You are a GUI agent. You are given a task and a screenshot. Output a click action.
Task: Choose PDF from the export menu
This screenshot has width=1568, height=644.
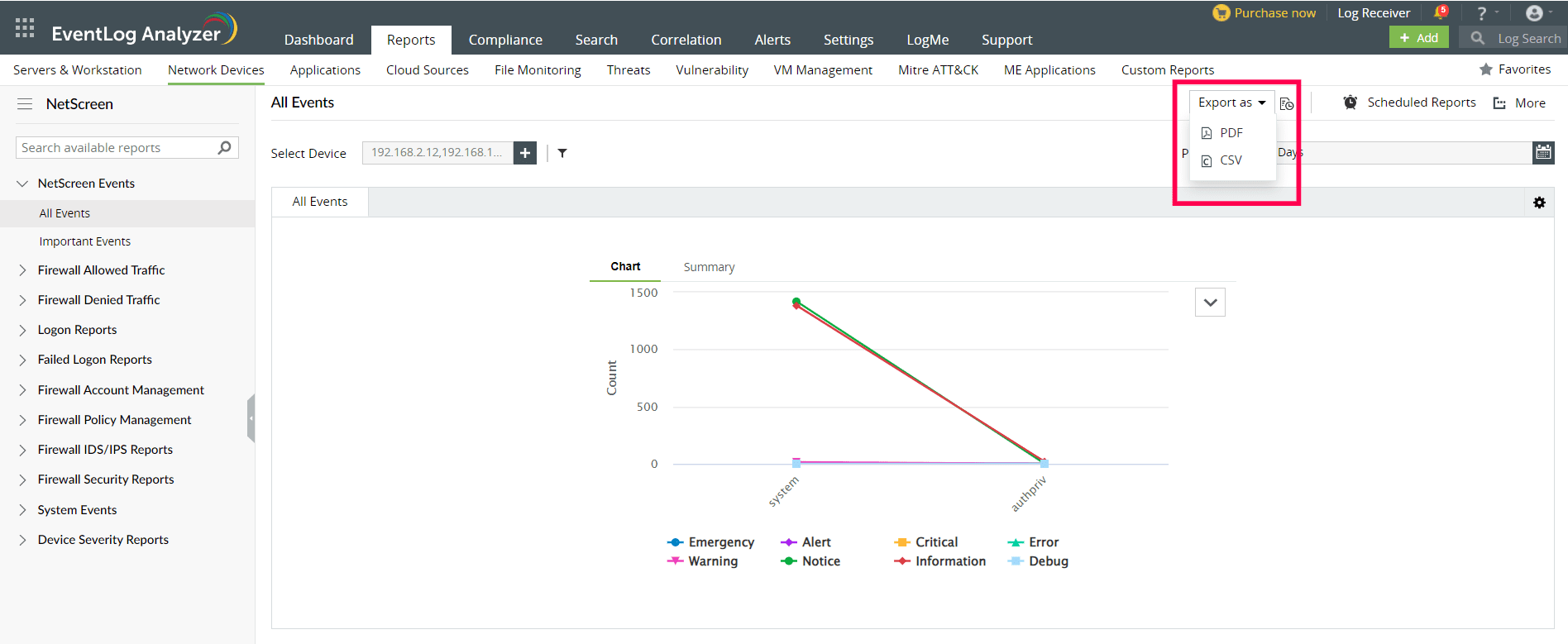click(x=1231, y=133)
